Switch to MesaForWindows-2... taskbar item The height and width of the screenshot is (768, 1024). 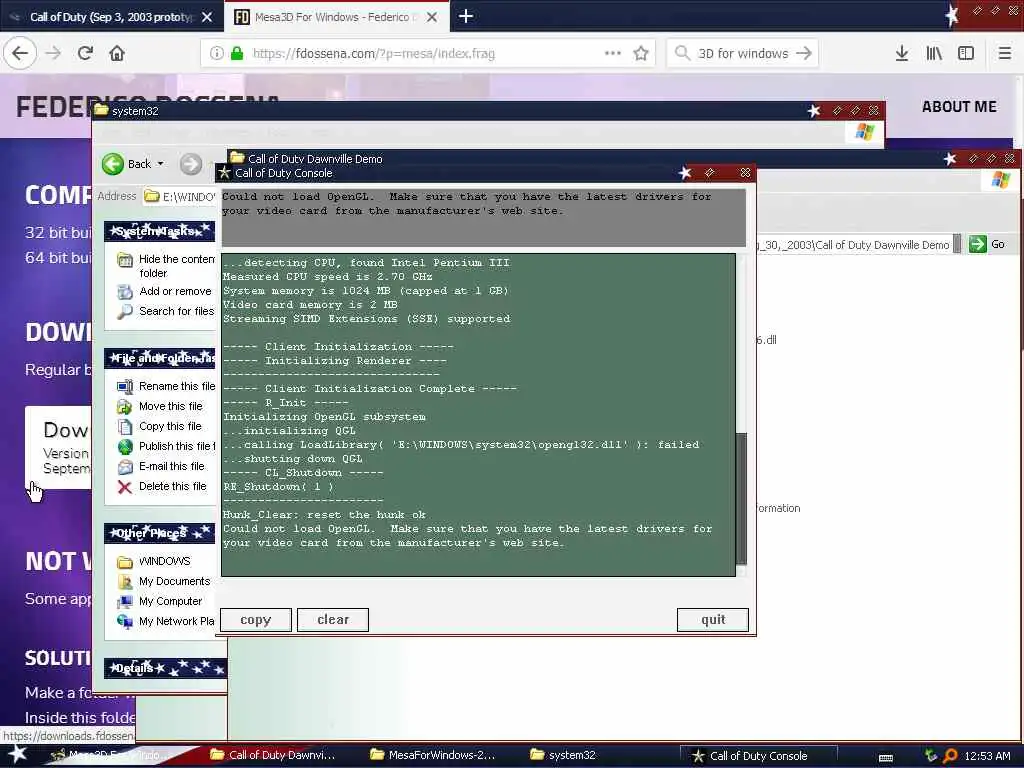tap(433, 755)
